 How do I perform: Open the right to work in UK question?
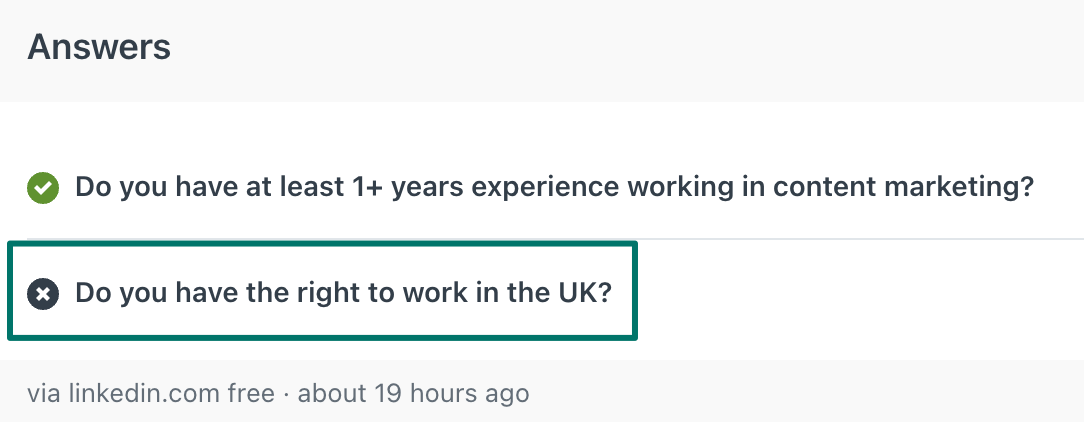tap(344, 293)
